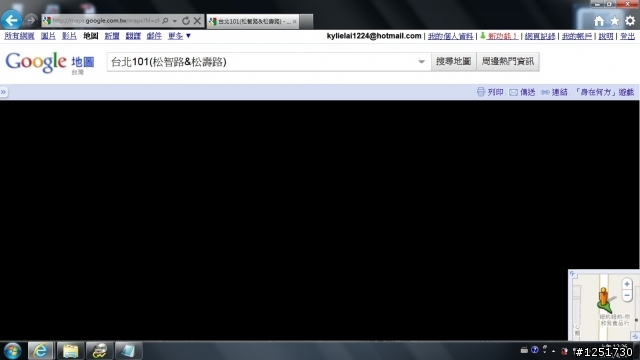
Task: Open the 新聞 link
Action: coord(112,36)
